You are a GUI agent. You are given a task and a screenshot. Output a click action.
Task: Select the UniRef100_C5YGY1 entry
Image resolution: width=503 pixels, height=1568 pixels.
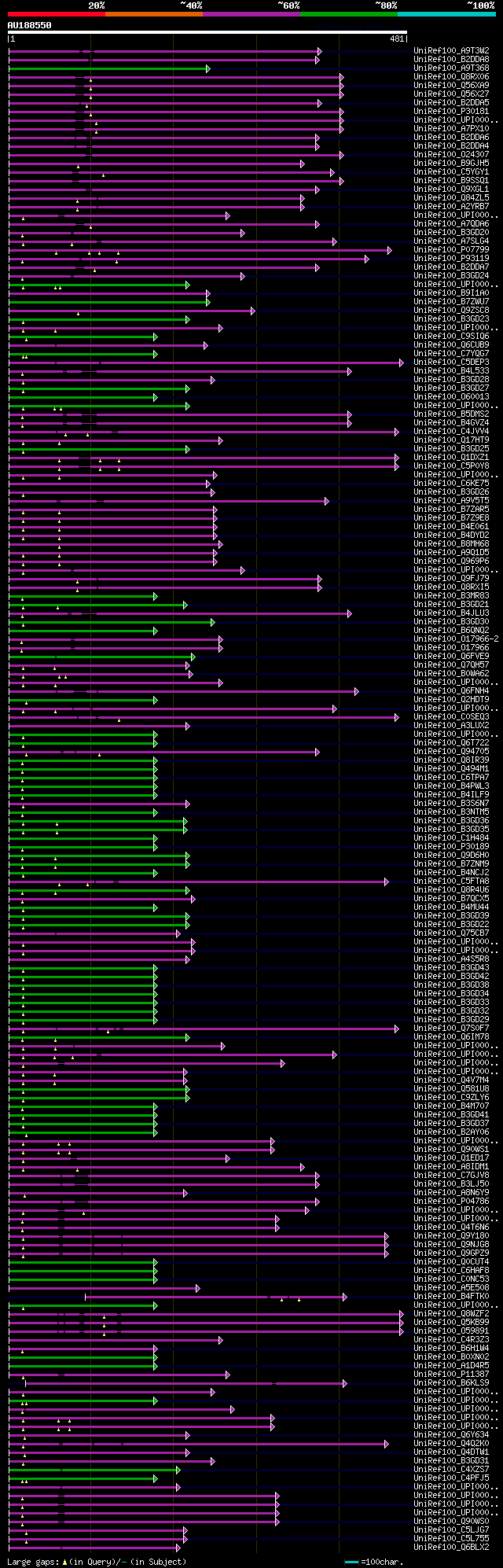[451, 171]
